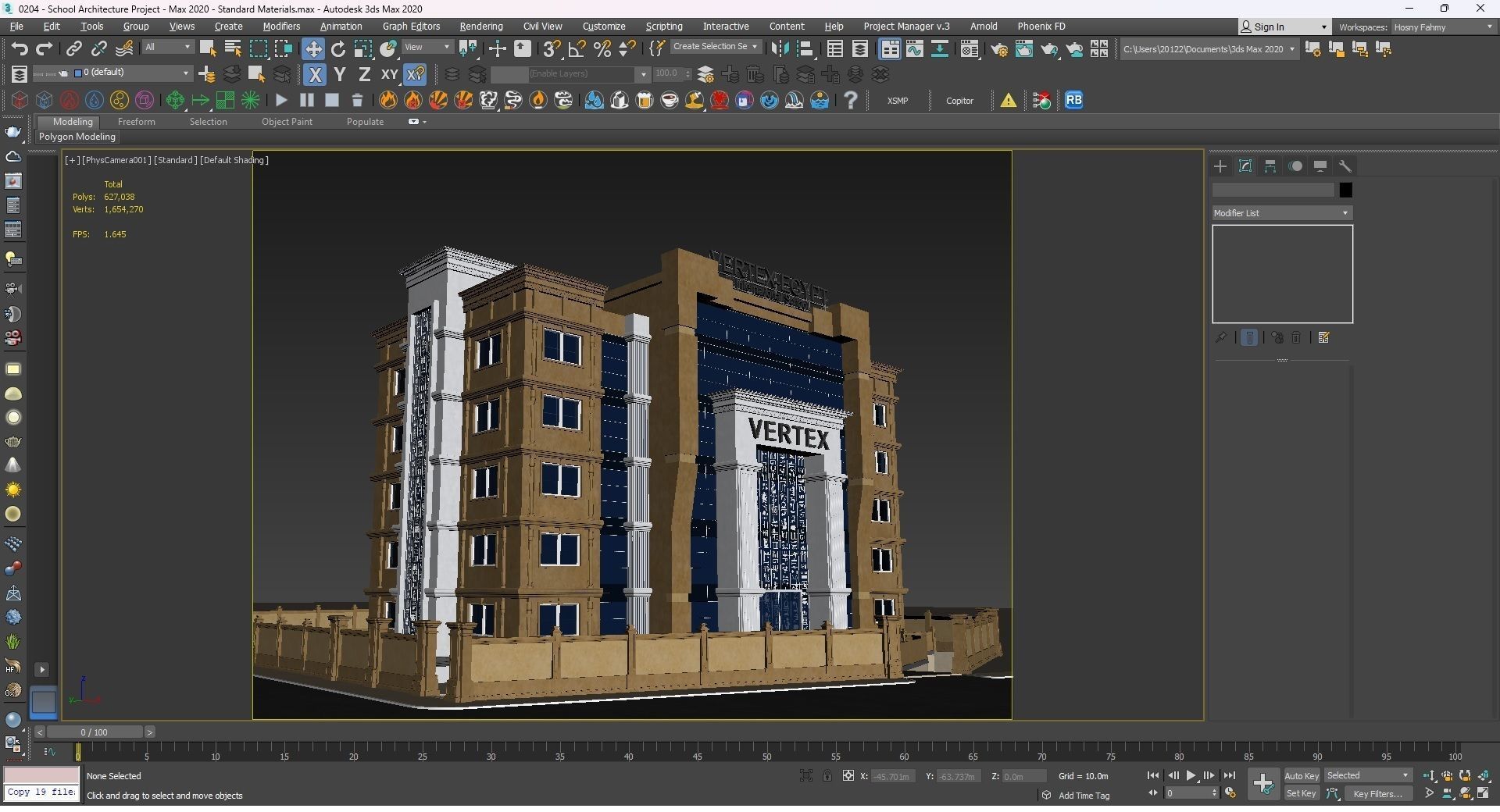Click the Redo arrow icon
This screenshot has width=1500, height=812.
(44, 48)
